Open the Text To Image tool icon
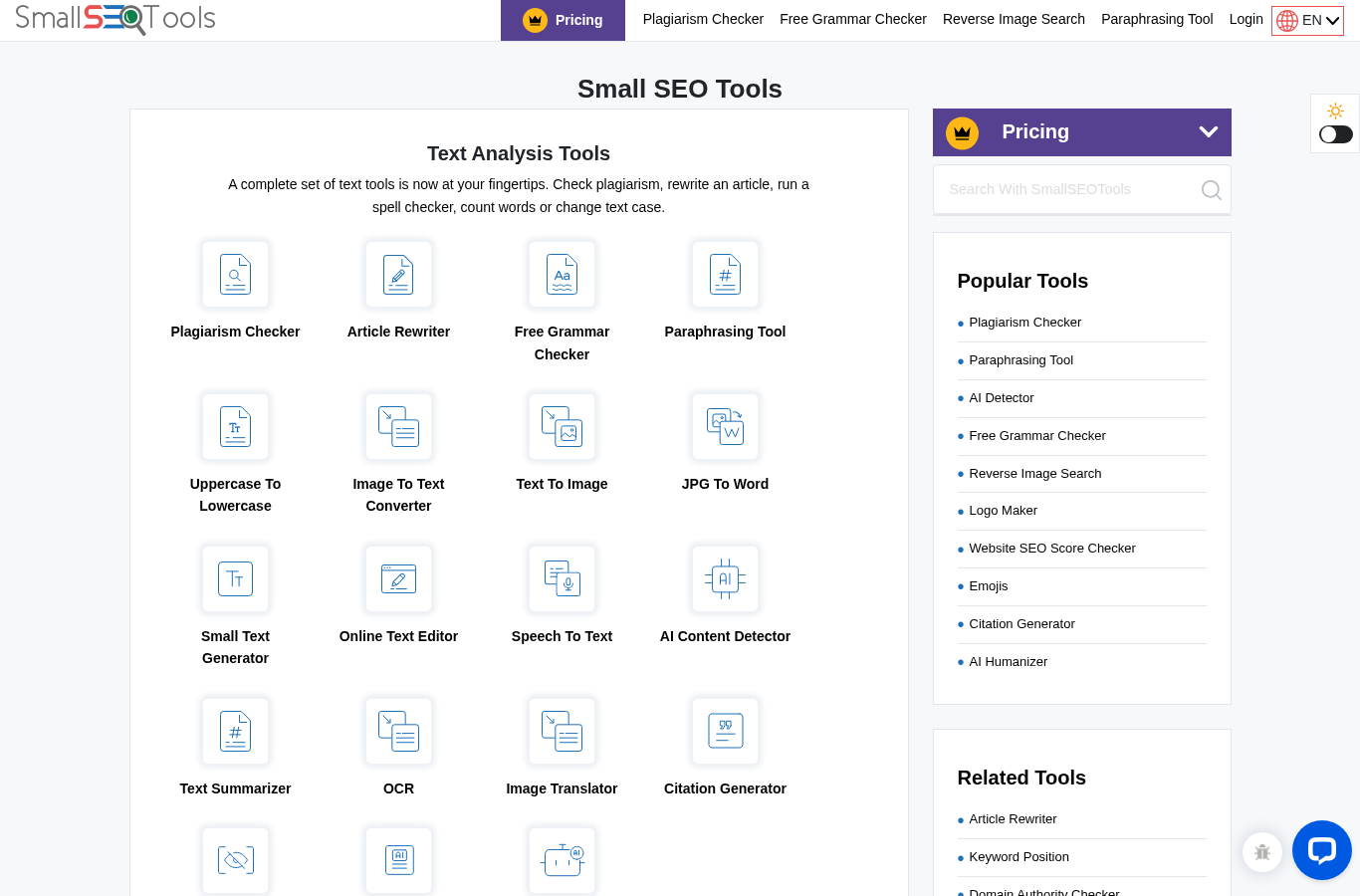 (562, 427)
